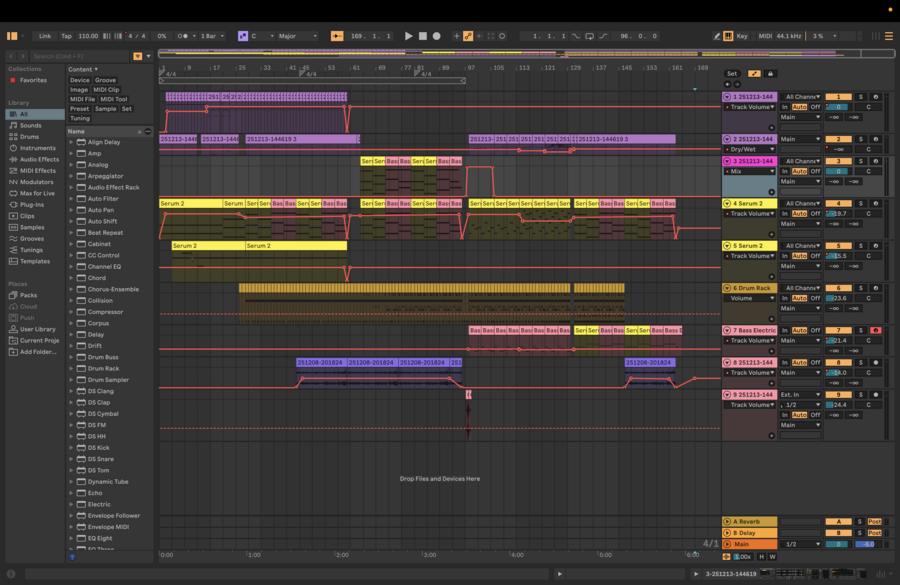Open the Grooves library category

tap(32, 239)
